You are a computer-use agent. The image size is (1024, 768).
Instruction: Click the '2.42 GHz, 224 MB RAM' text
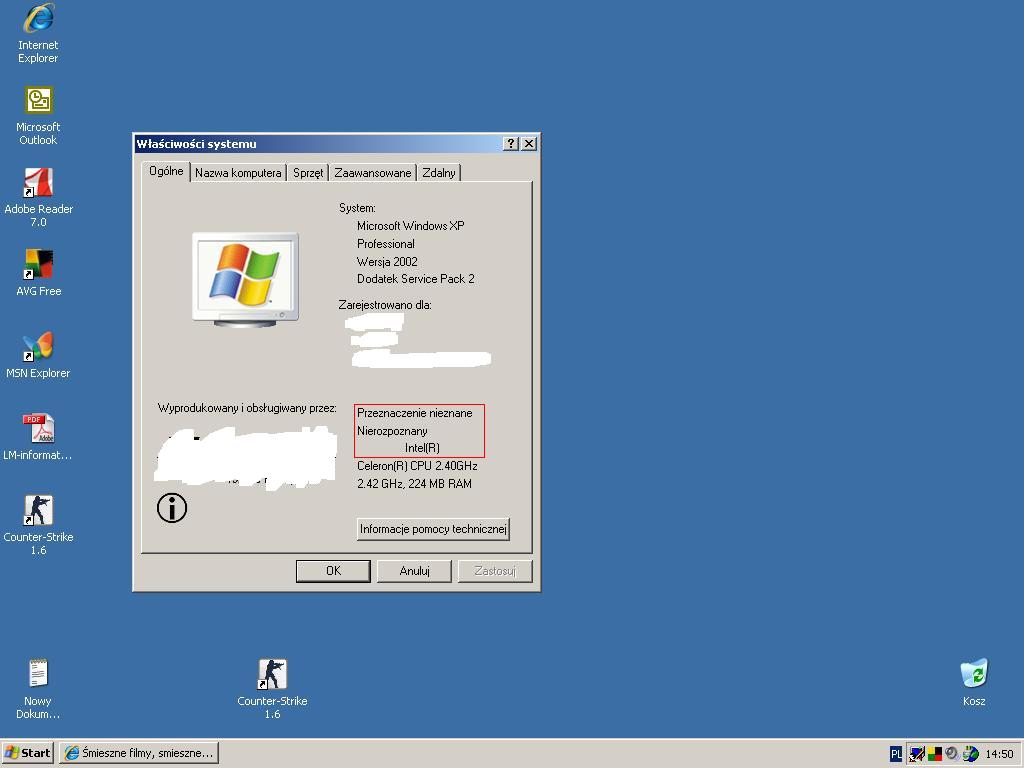(x=414, y=484)
